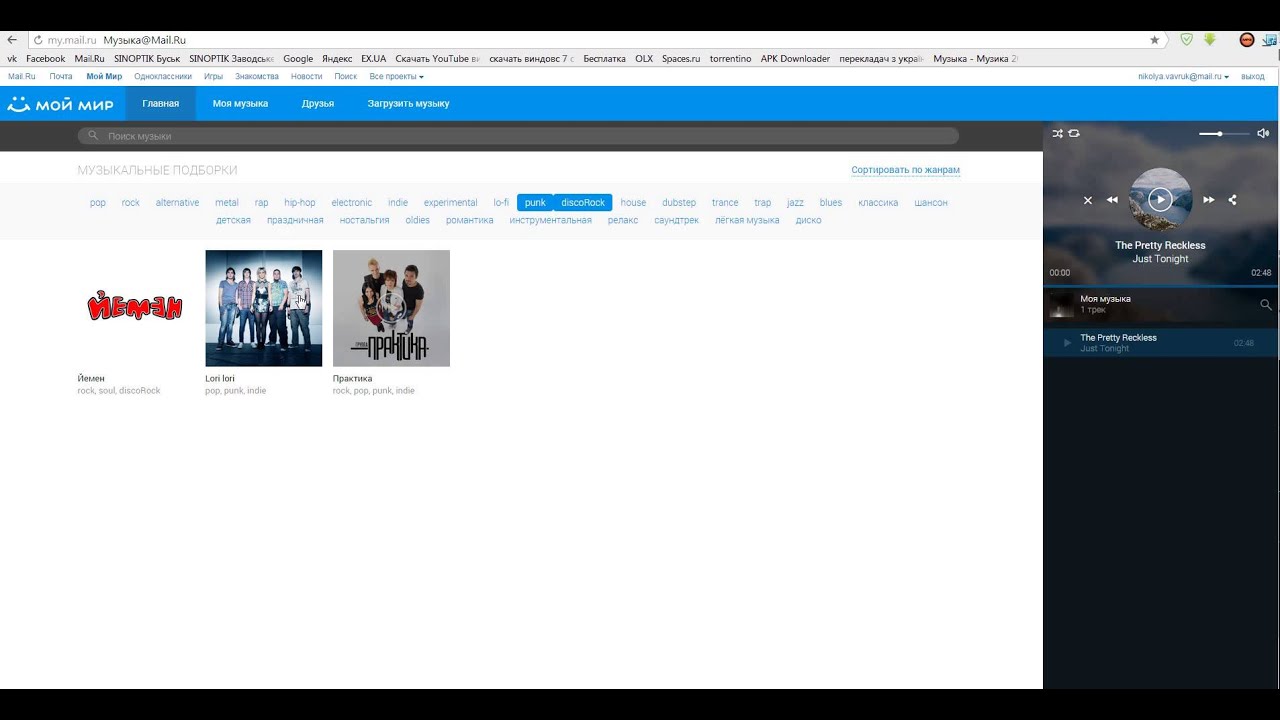Viewport: 1280px width, 720px height.
Task: Close the player with the X icon
Action: (1088, 200)
